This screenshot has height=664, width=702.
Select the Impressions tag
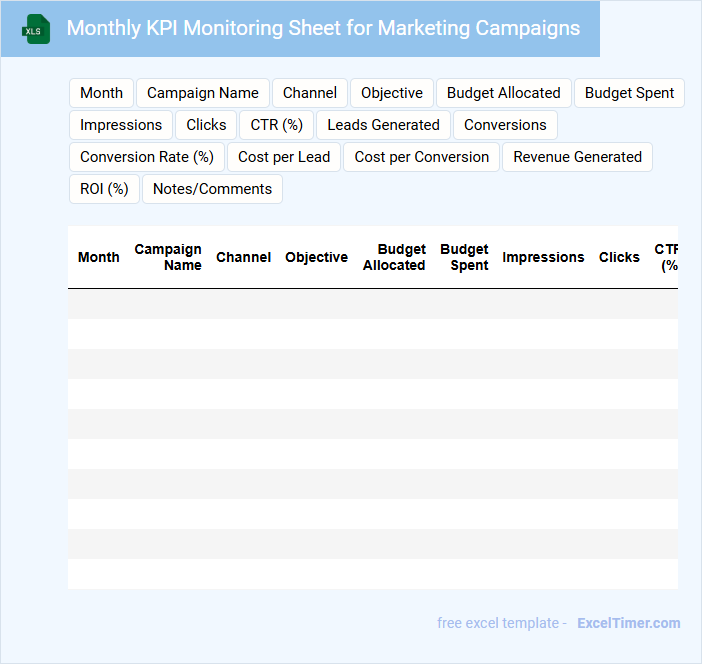tap(121, 125)
